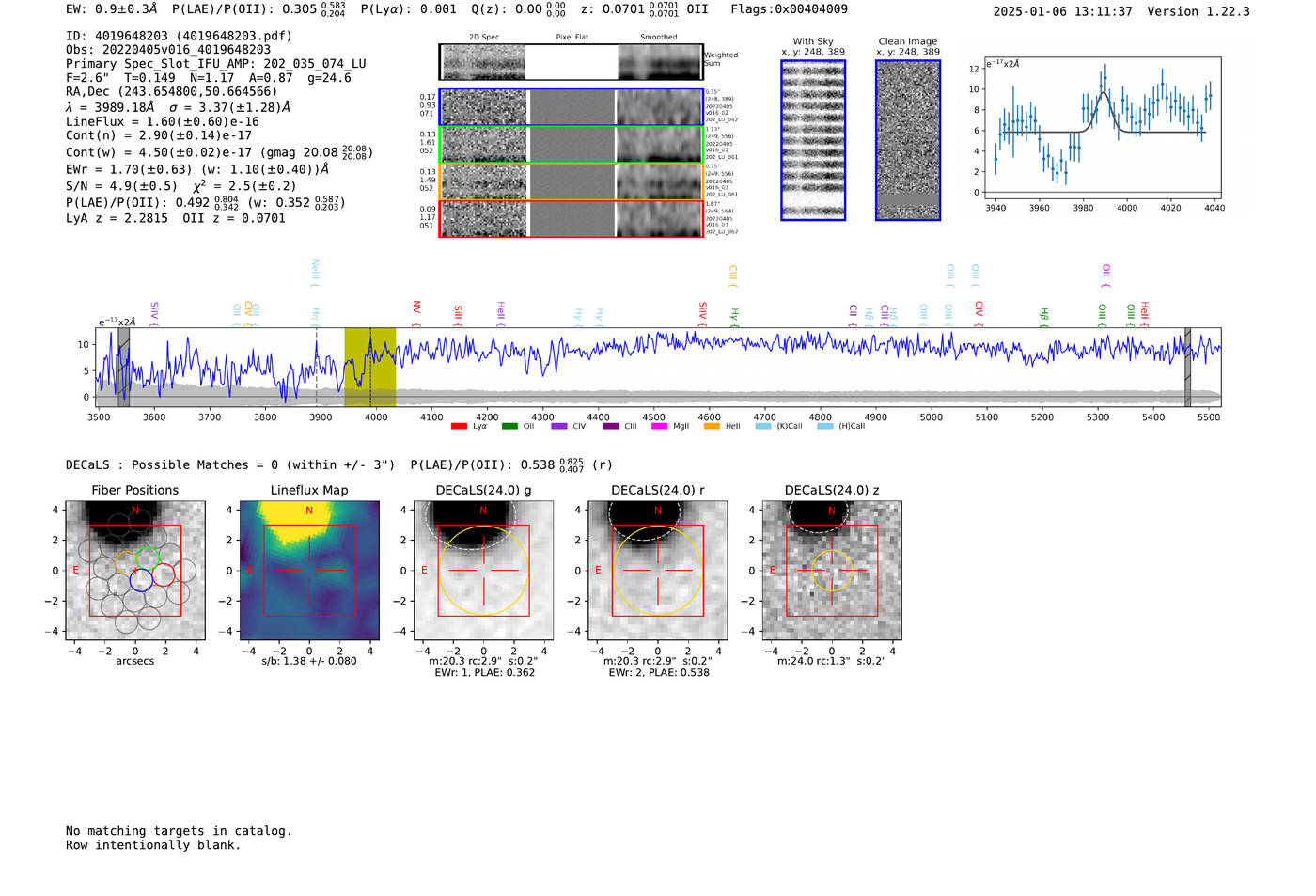
Task: Click the RA,Dec coordinates text
Action: (x=172, y=92)
